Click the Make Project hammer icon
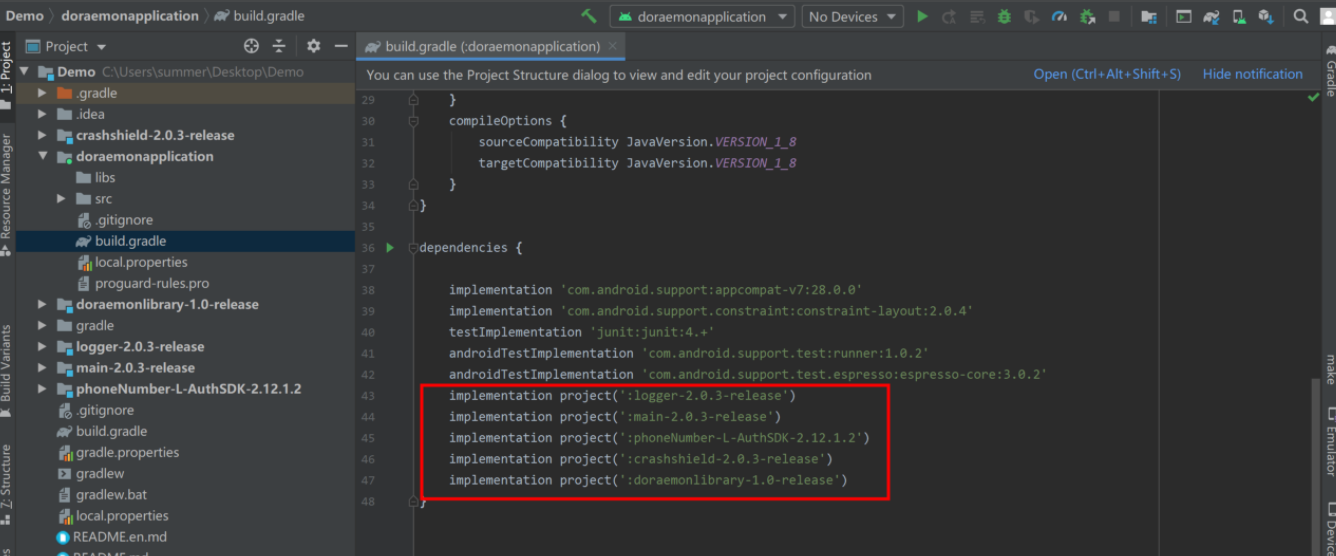The image size is (1336, 556). 589,16
